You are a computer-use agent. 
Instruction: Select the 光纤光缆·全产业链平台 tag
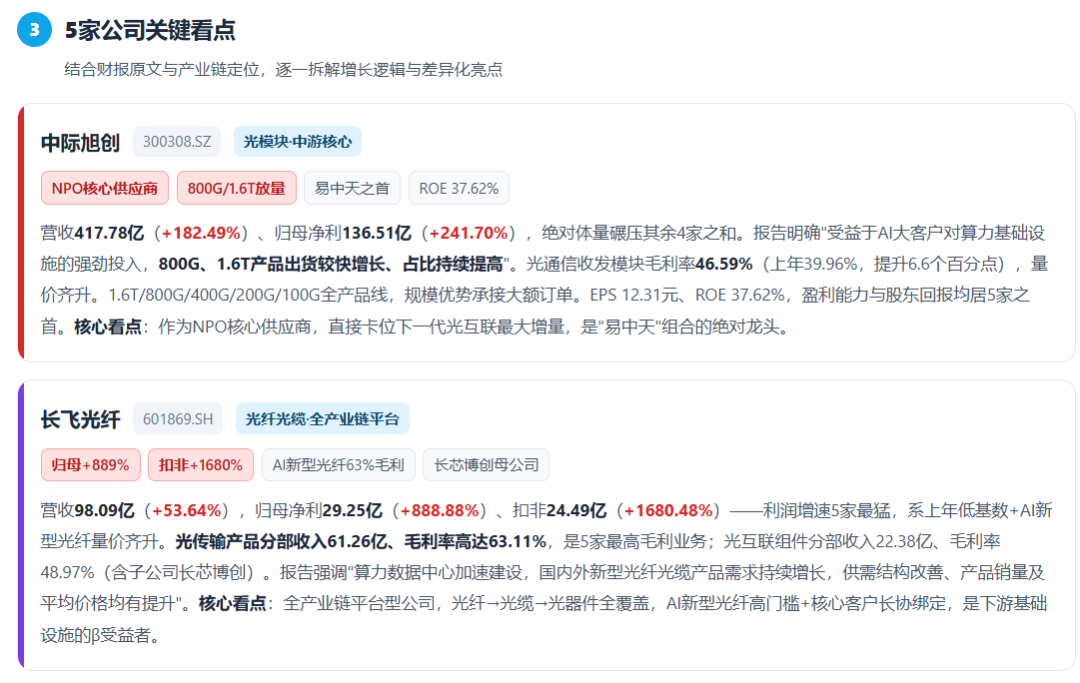click(x=322, y=419)
